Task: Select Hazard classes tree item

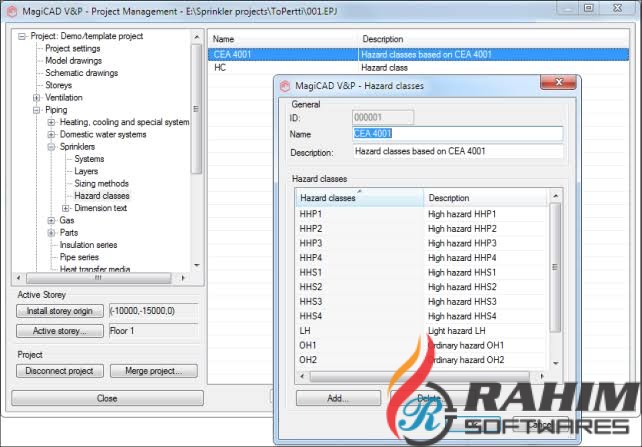Action: (x=102, y=196)
